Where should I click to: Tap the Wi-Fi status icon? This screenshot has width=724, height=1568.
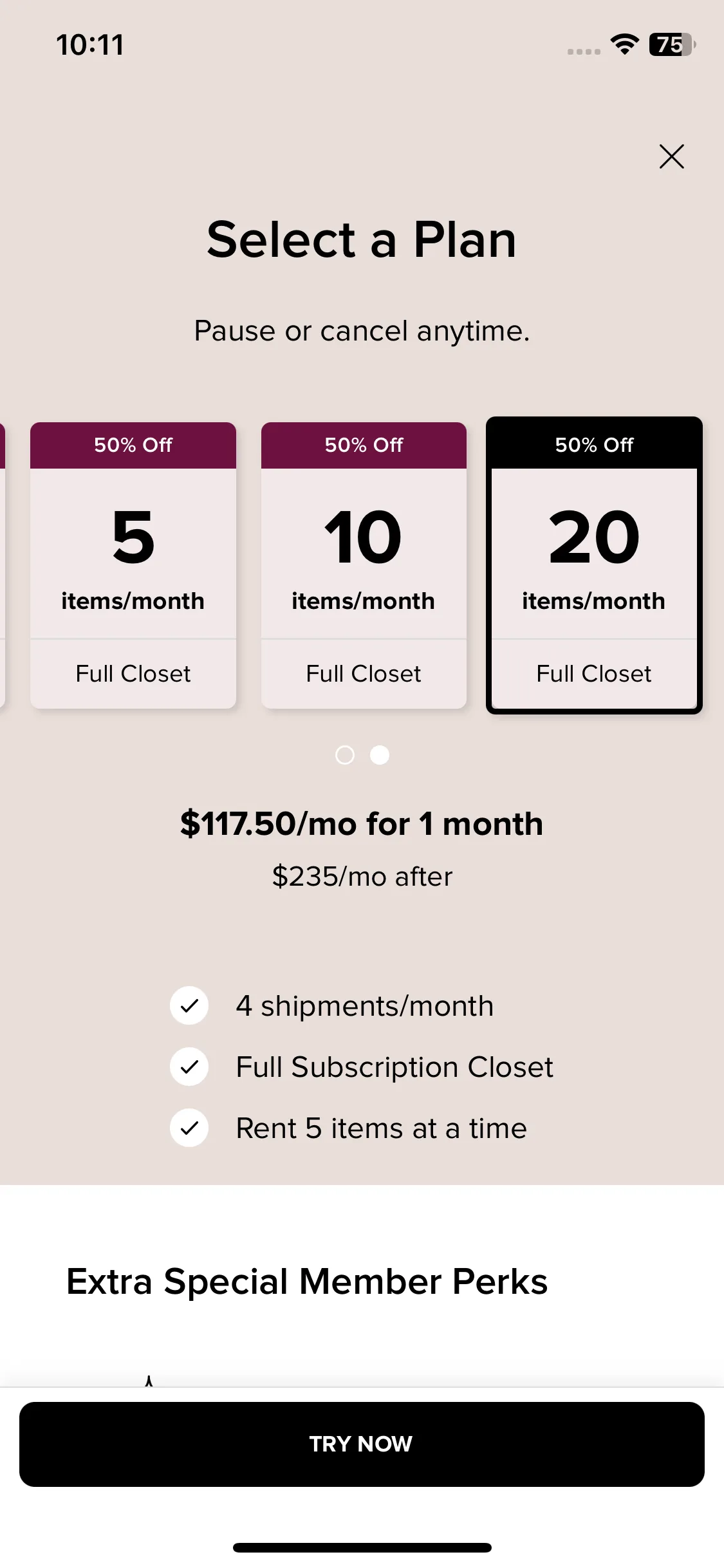[624, 44]
